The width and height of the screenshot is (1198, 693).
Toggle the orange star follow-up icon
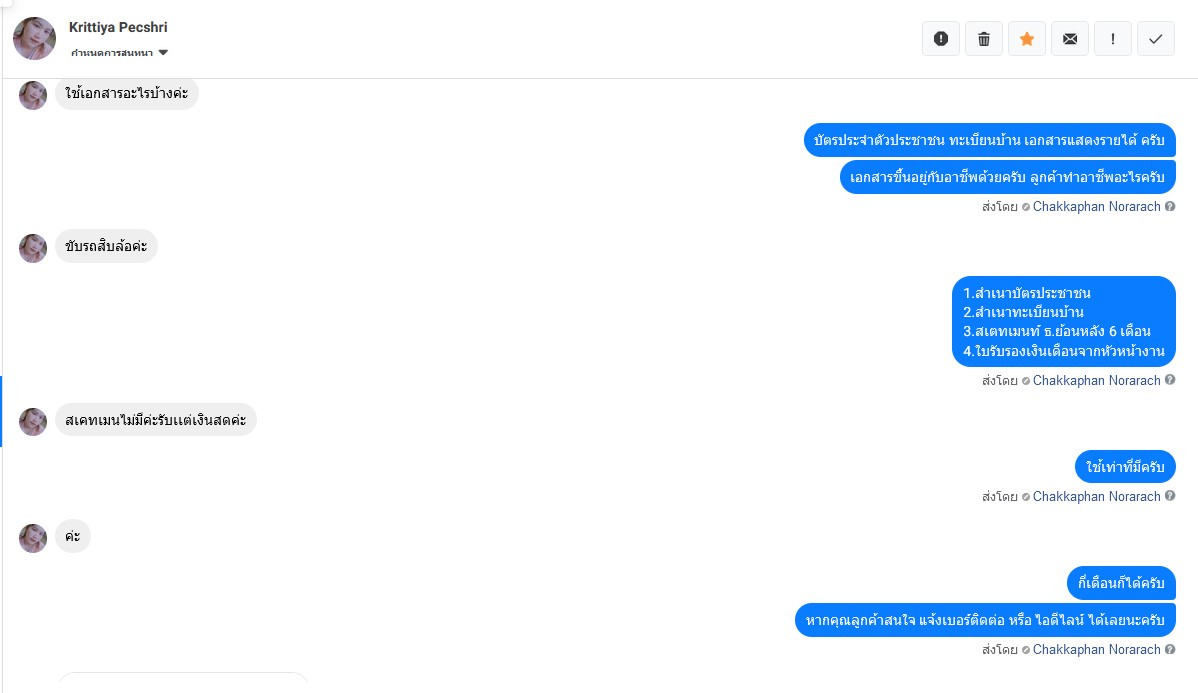pos(1027,39)
